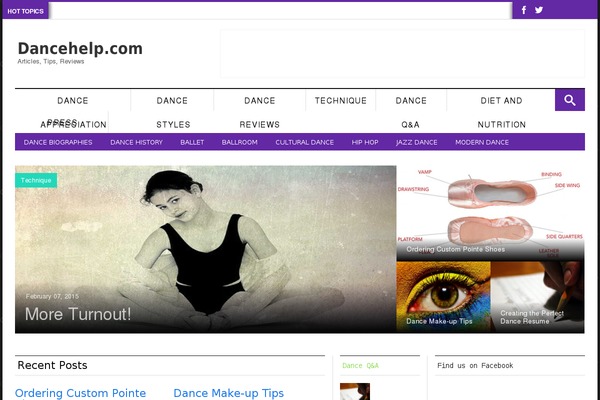Go to Dance History submenu link
This screenshot has height=400, width=600.
tap(136, 142)
